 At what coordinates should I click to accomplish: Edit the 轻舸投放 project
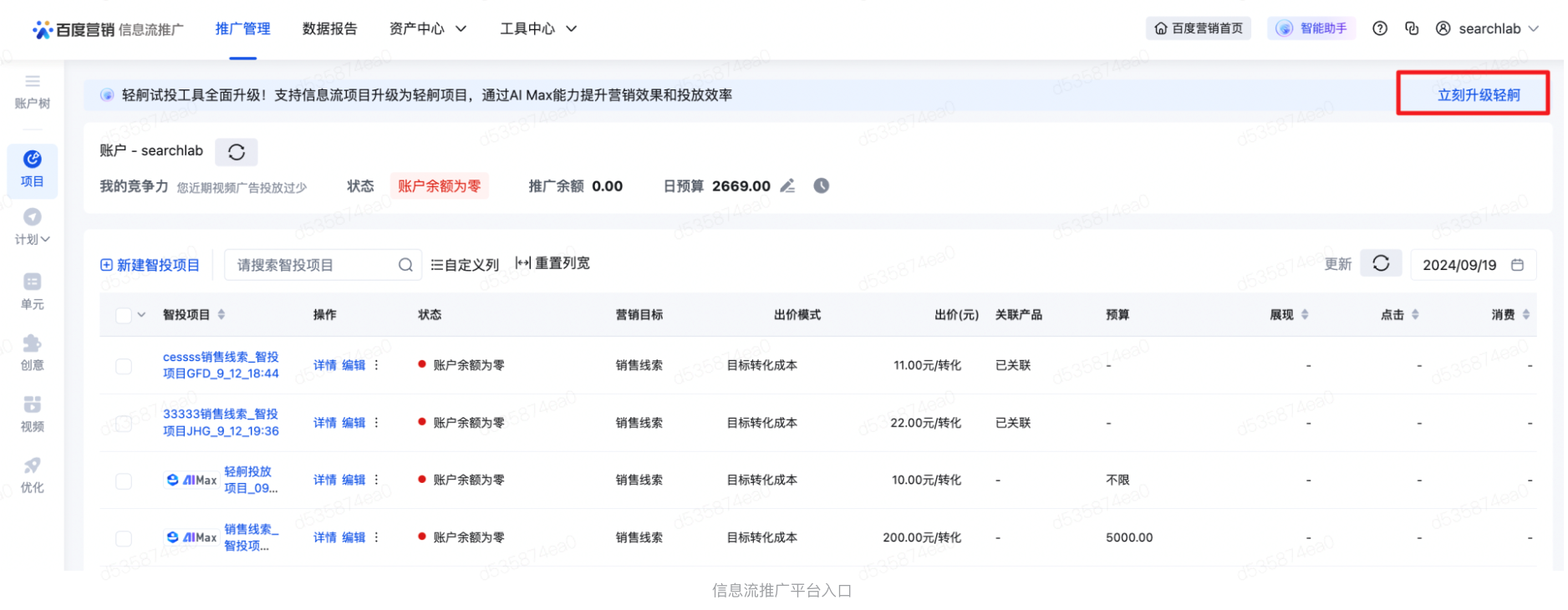point(354,480)
